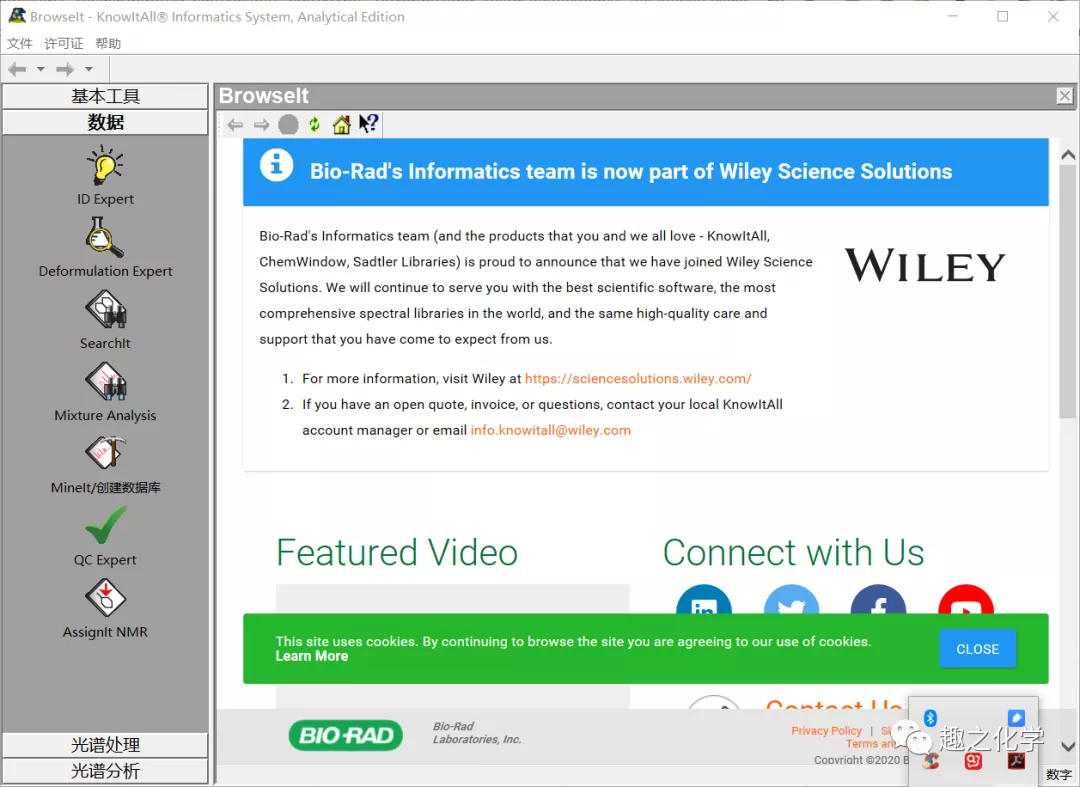This screenshot has height=787, width=1080.
Task: Click the BrowseIt back arrow
Action: [x=236, y=125]
